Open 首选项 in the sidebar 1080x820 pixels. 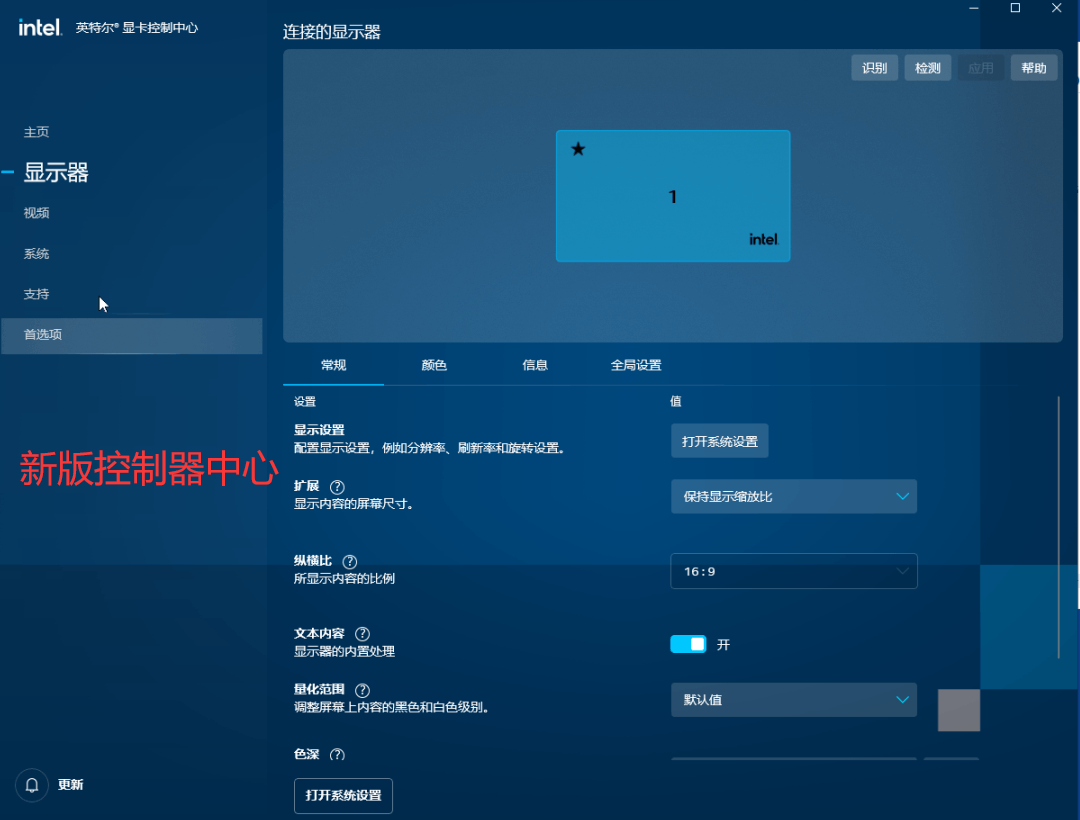[132, 335]
